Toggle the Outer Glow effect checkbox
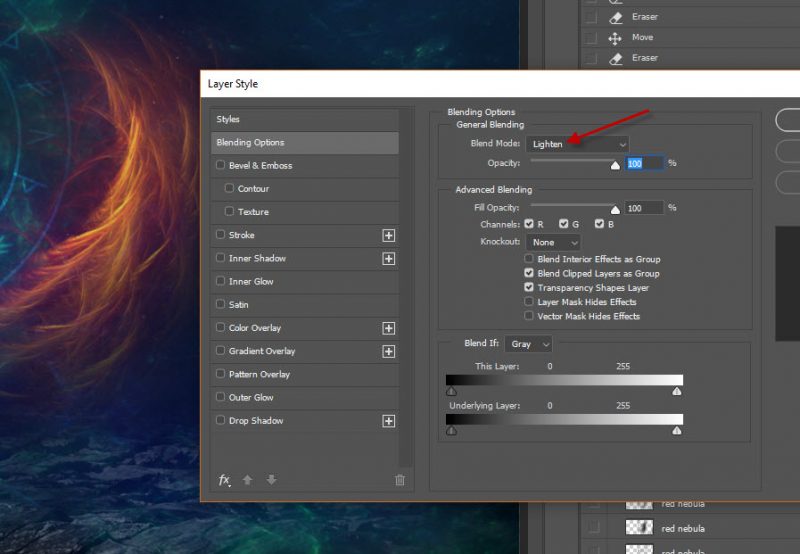The height and width of the screenshot is (554, 800). 221,398
